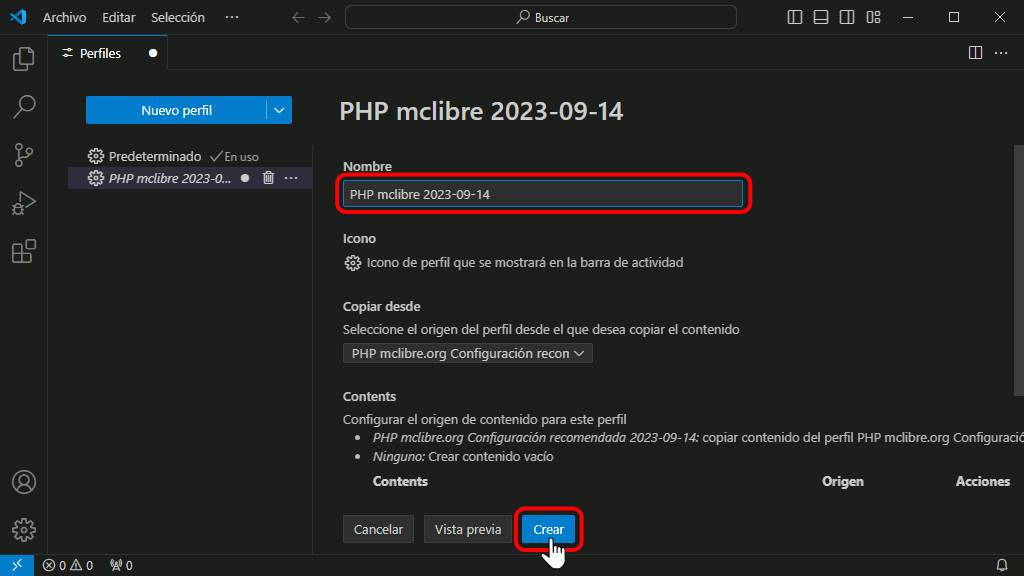Click the Origen column header
The height and width of the screenshot is (576, 1024).
tap(842, 481)
